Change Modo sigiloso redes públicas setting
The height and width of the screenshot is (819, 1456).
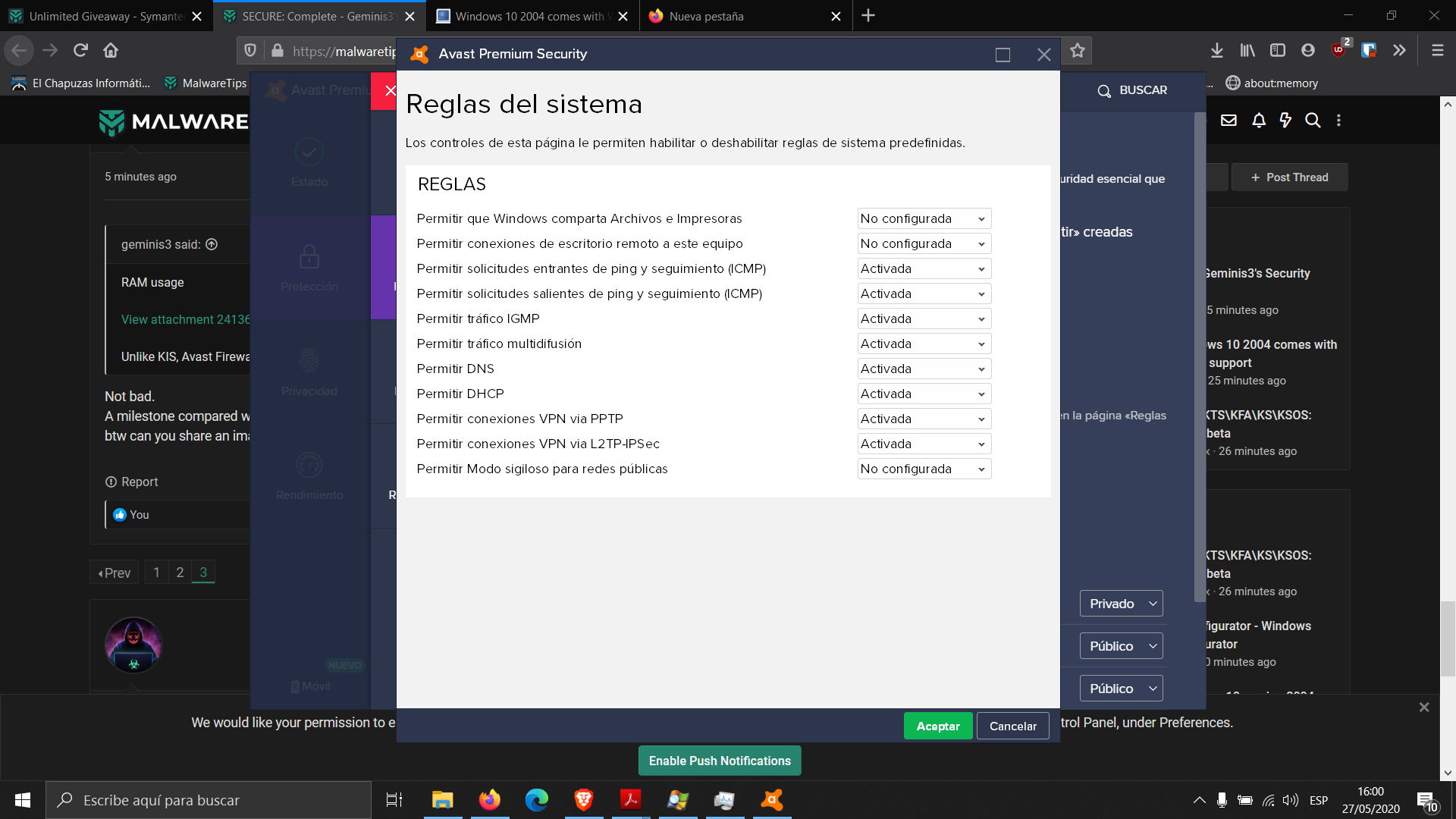click(923, 469)
